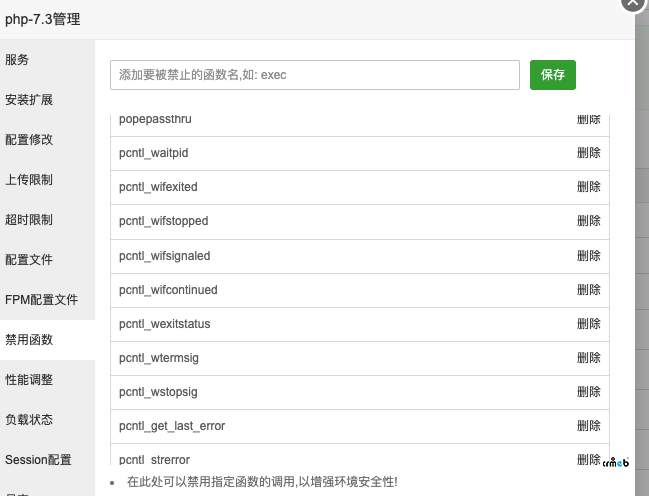Select the 禁用函数 tab
The height and width of the screenshot is (496, 649).
(29, 340)
